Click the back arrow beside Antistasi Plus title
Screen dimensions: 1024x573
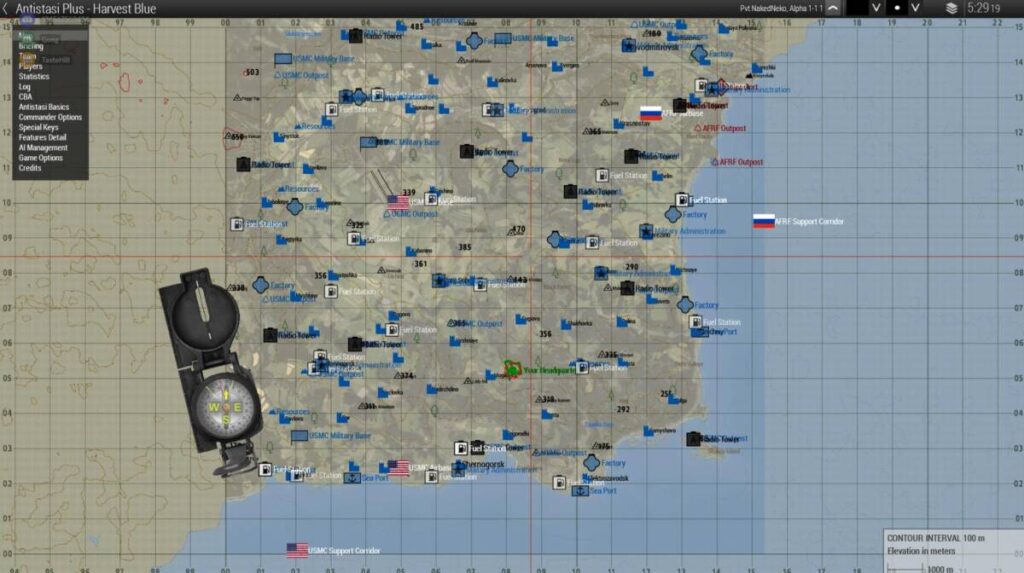coord(6,9)
